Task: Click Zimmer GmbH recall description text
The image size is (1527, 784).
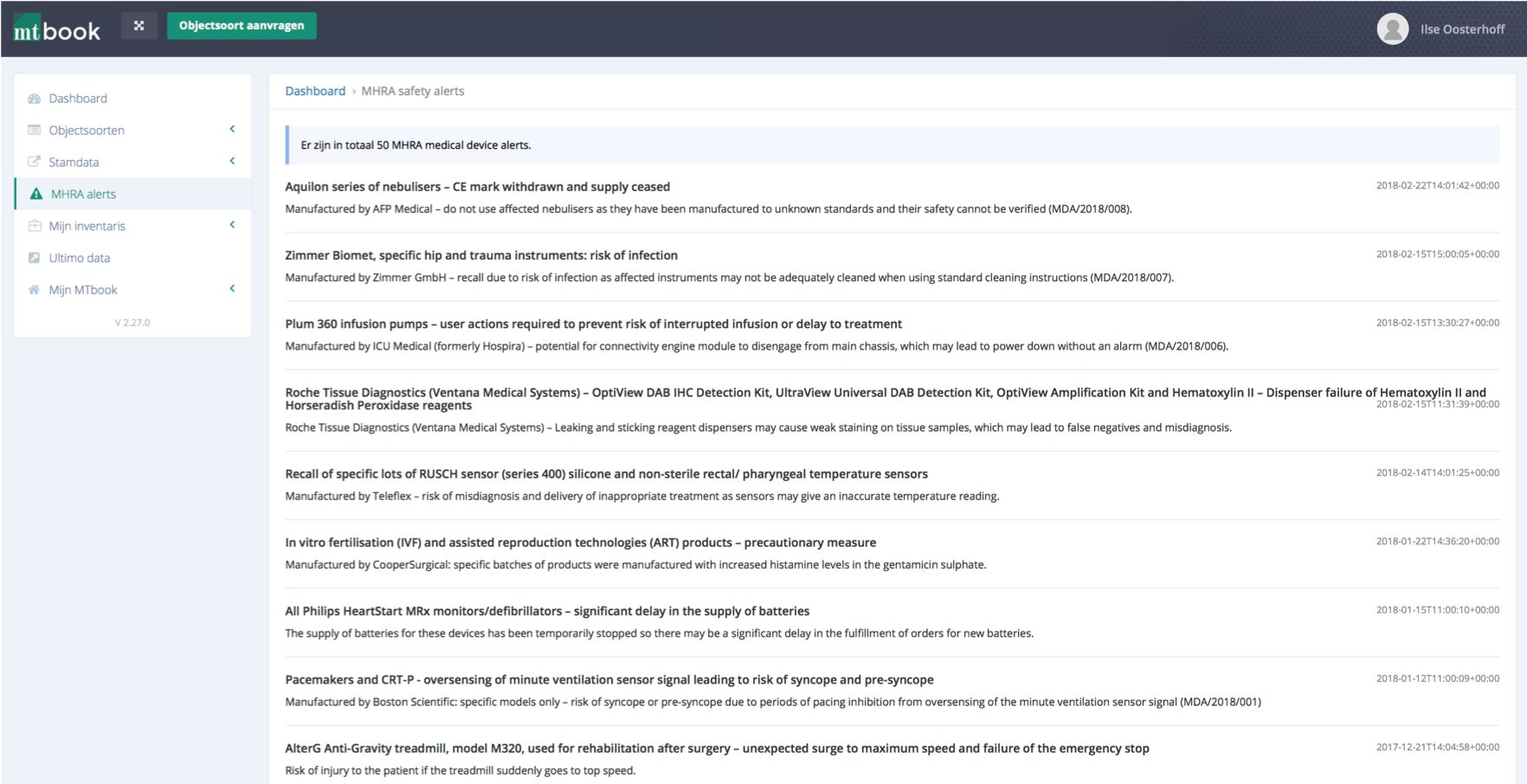Action: coord(730,278)
